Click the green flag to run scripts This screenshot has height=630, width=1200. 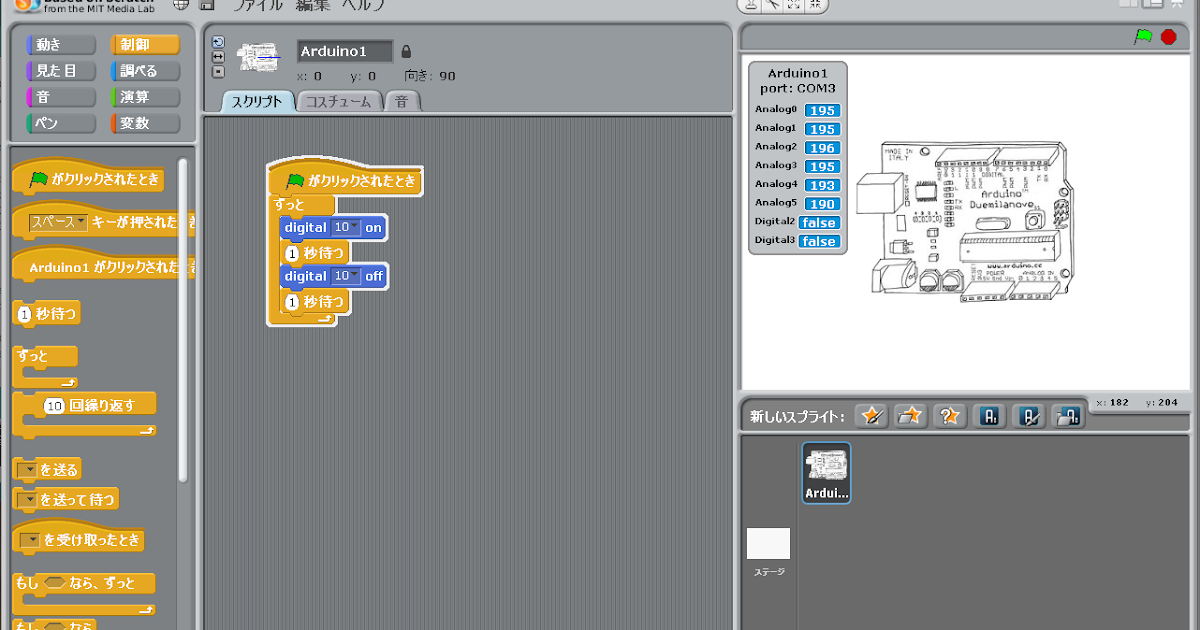tap(1141, 35)
